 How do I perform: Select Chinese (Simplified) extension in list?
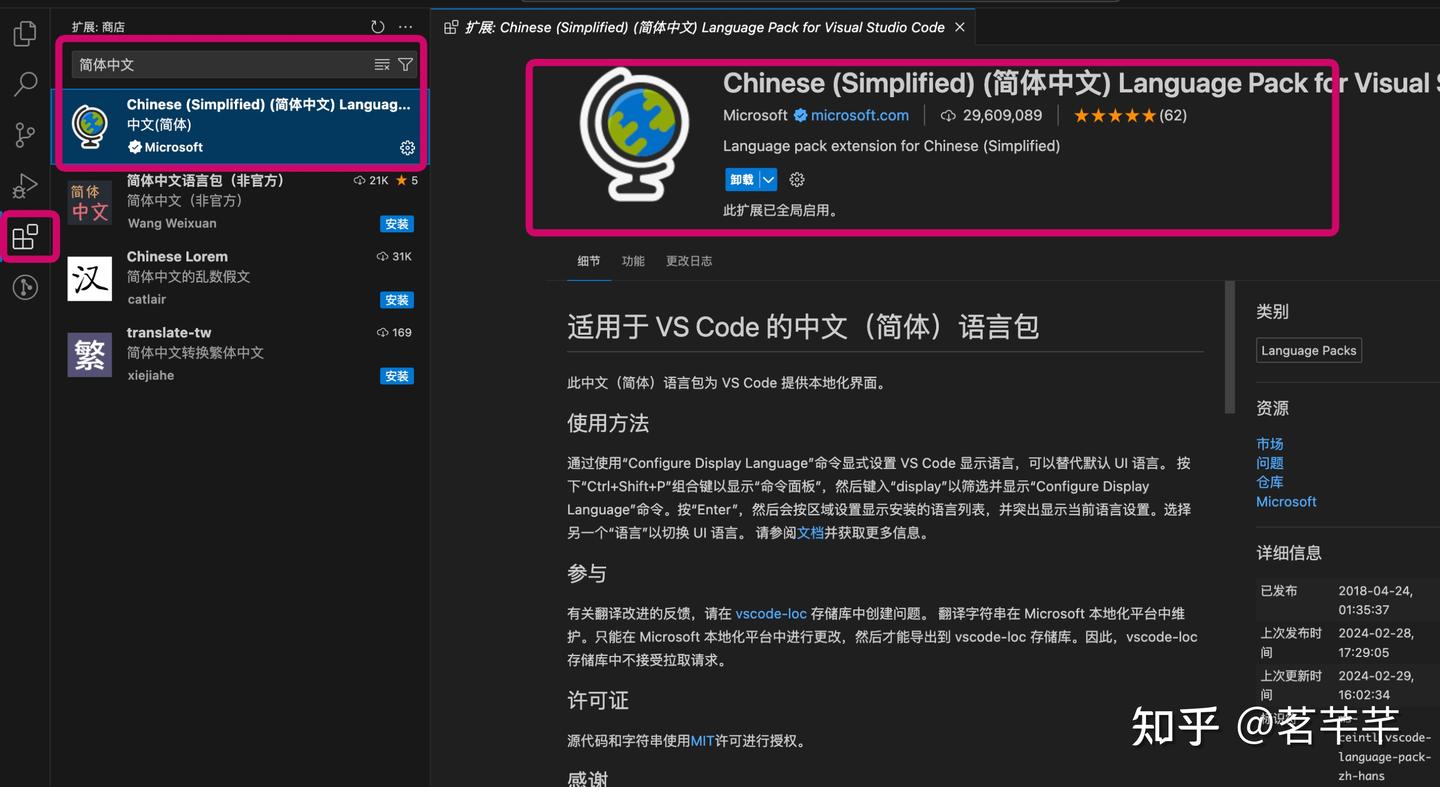tap(240, 126)
